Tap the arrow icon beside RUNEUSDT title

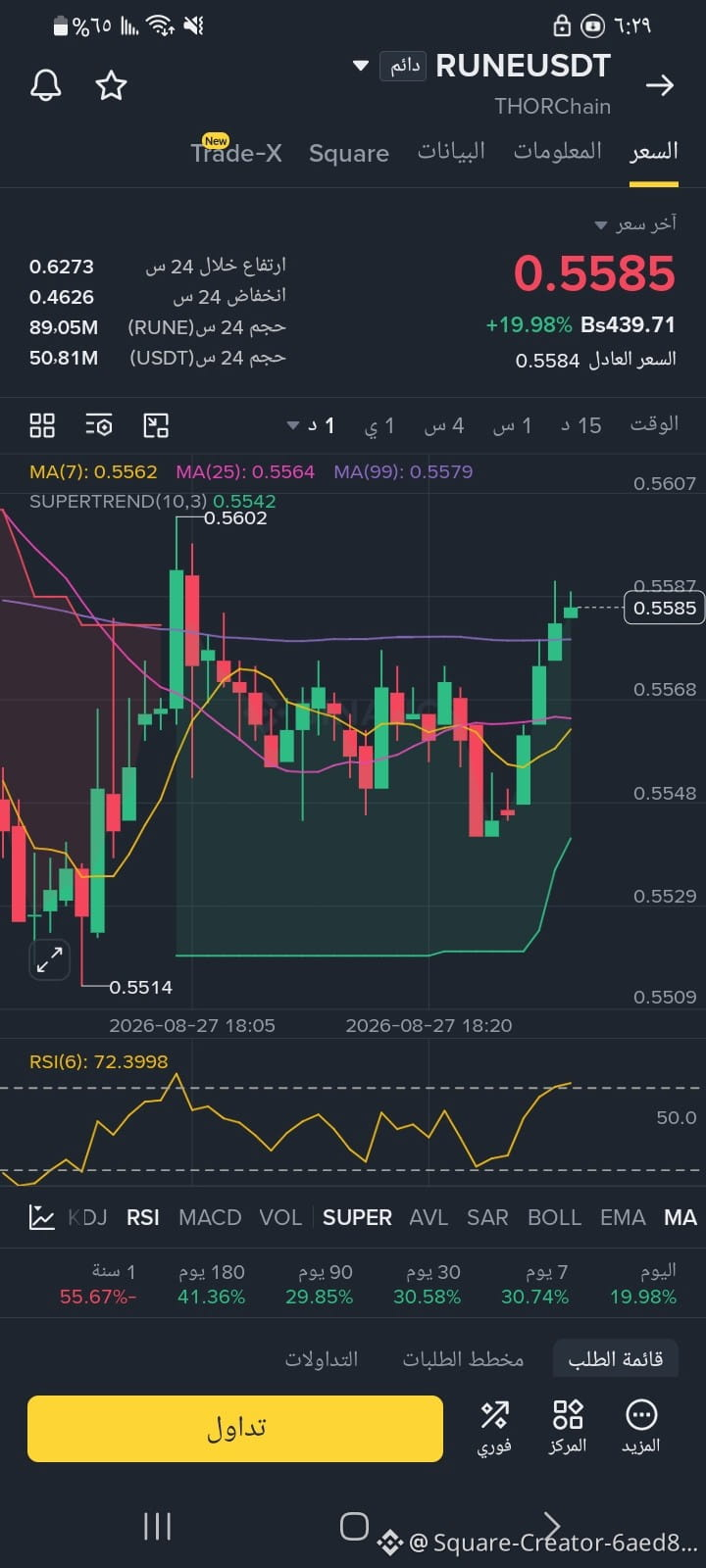click(660, 85)
